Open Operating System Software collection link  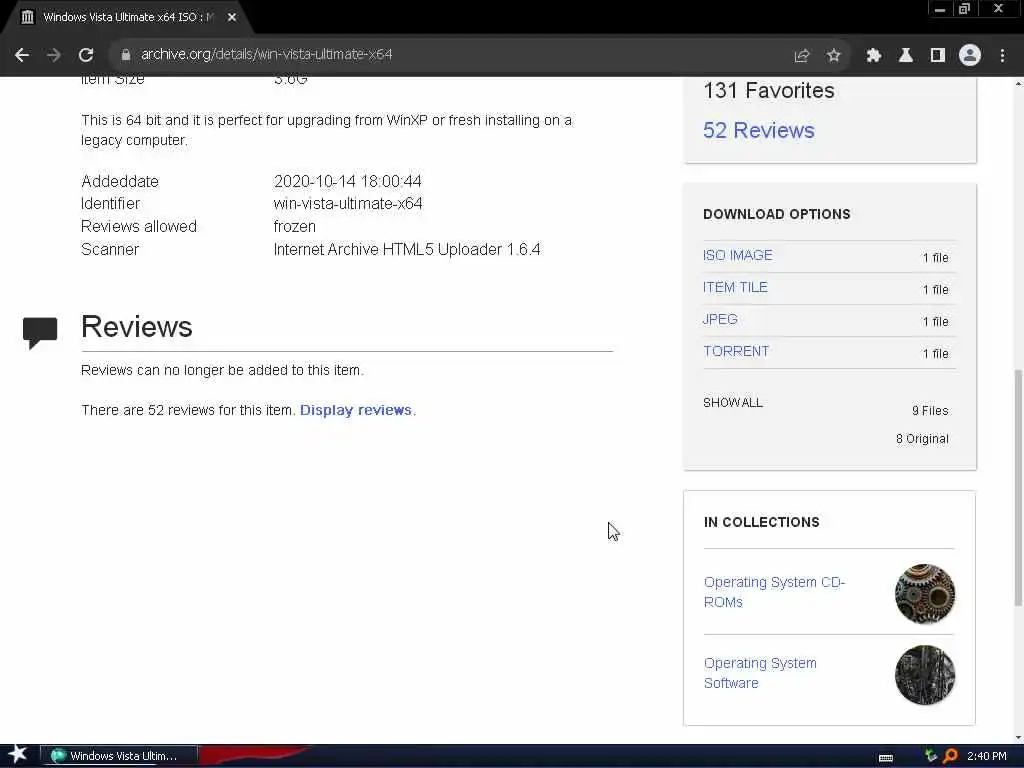click(x=760, y=673)
